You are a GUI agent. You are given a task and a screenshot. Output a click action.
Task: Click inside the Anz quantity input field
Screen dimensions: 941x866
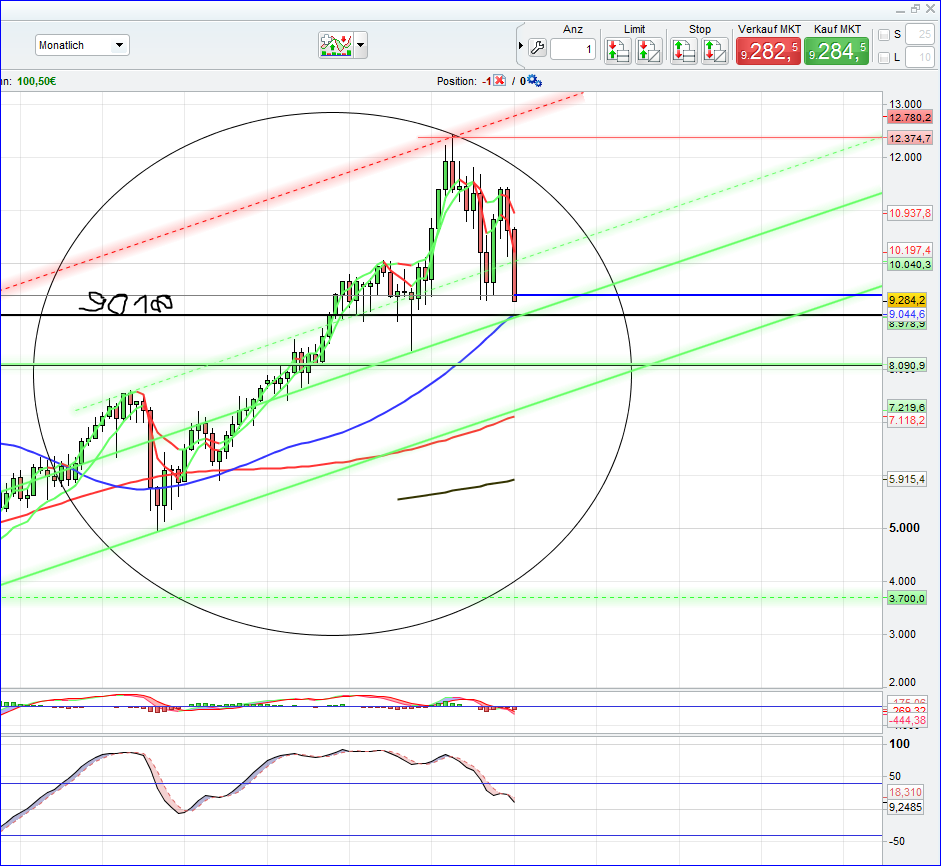point(573,48)
